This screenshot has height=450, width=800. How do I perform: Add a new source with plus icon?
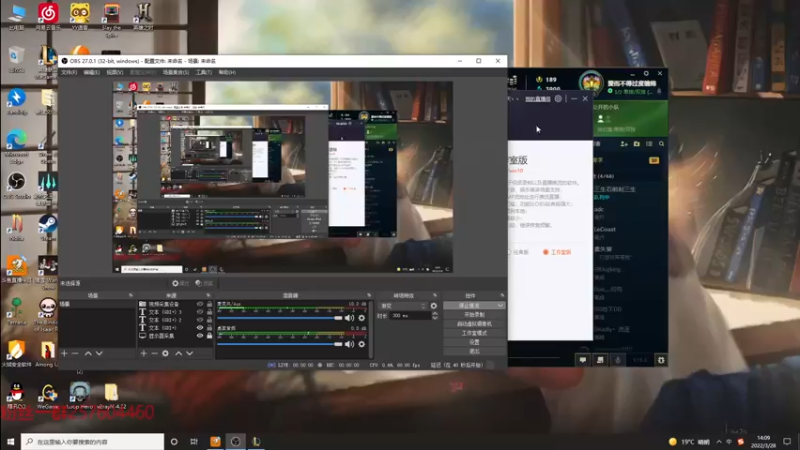pyautogui.click(x=143, y=353)
